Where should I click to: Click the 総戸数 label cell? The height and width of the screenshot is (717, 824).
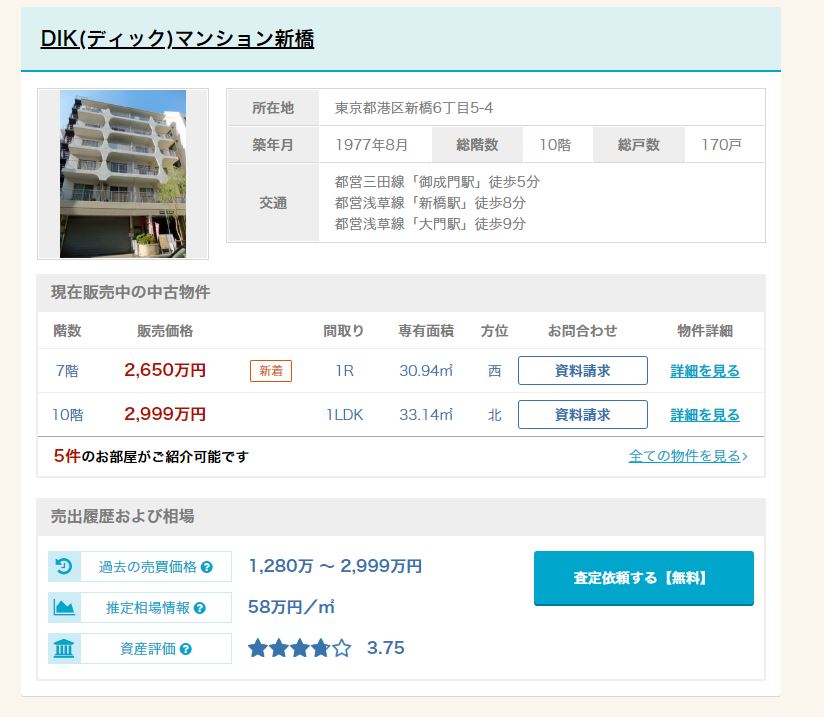639,145
